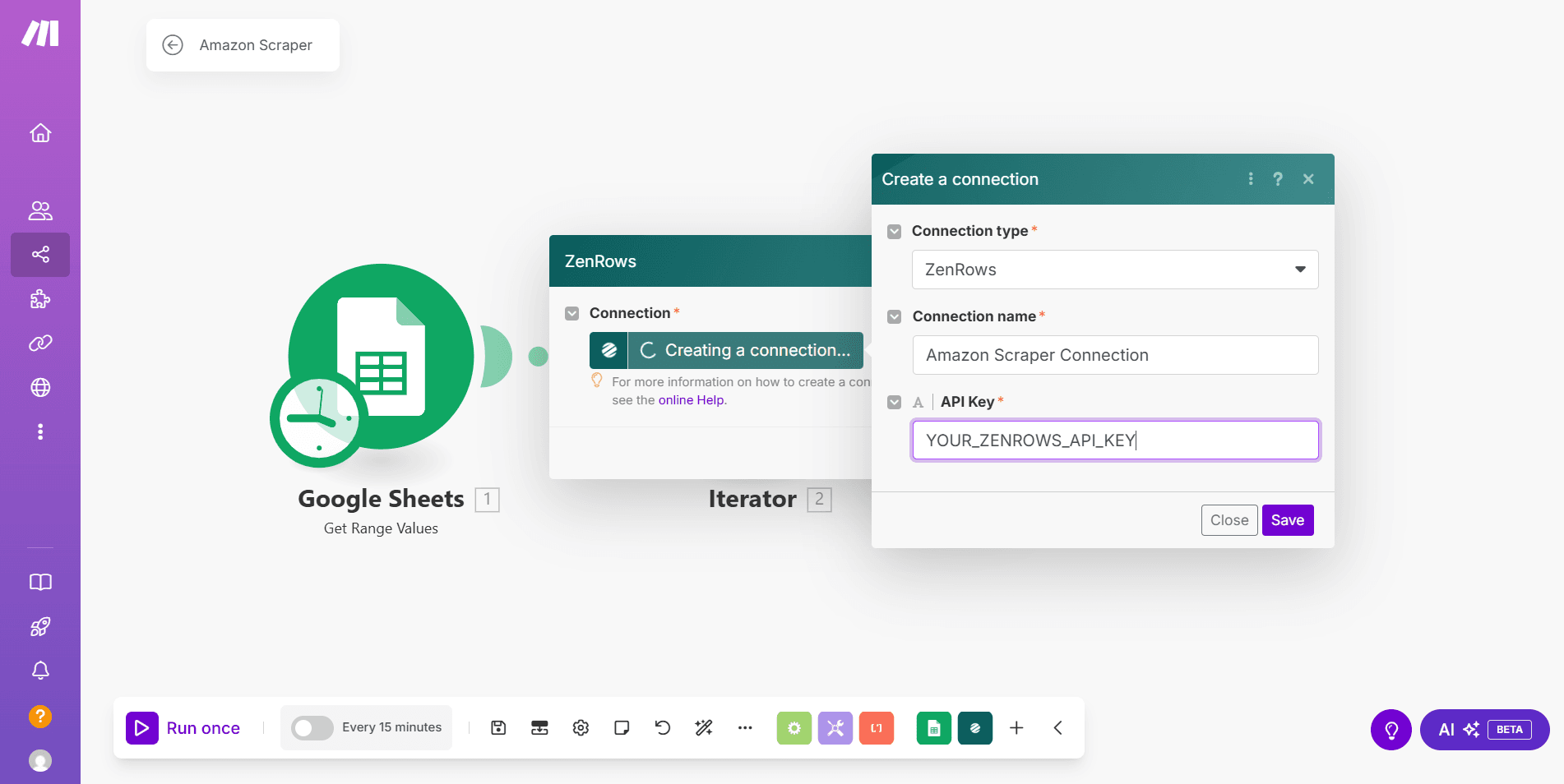Click the Close button in dialog
Viewport: 1564px width, 784px height.
pos(1229,520)
